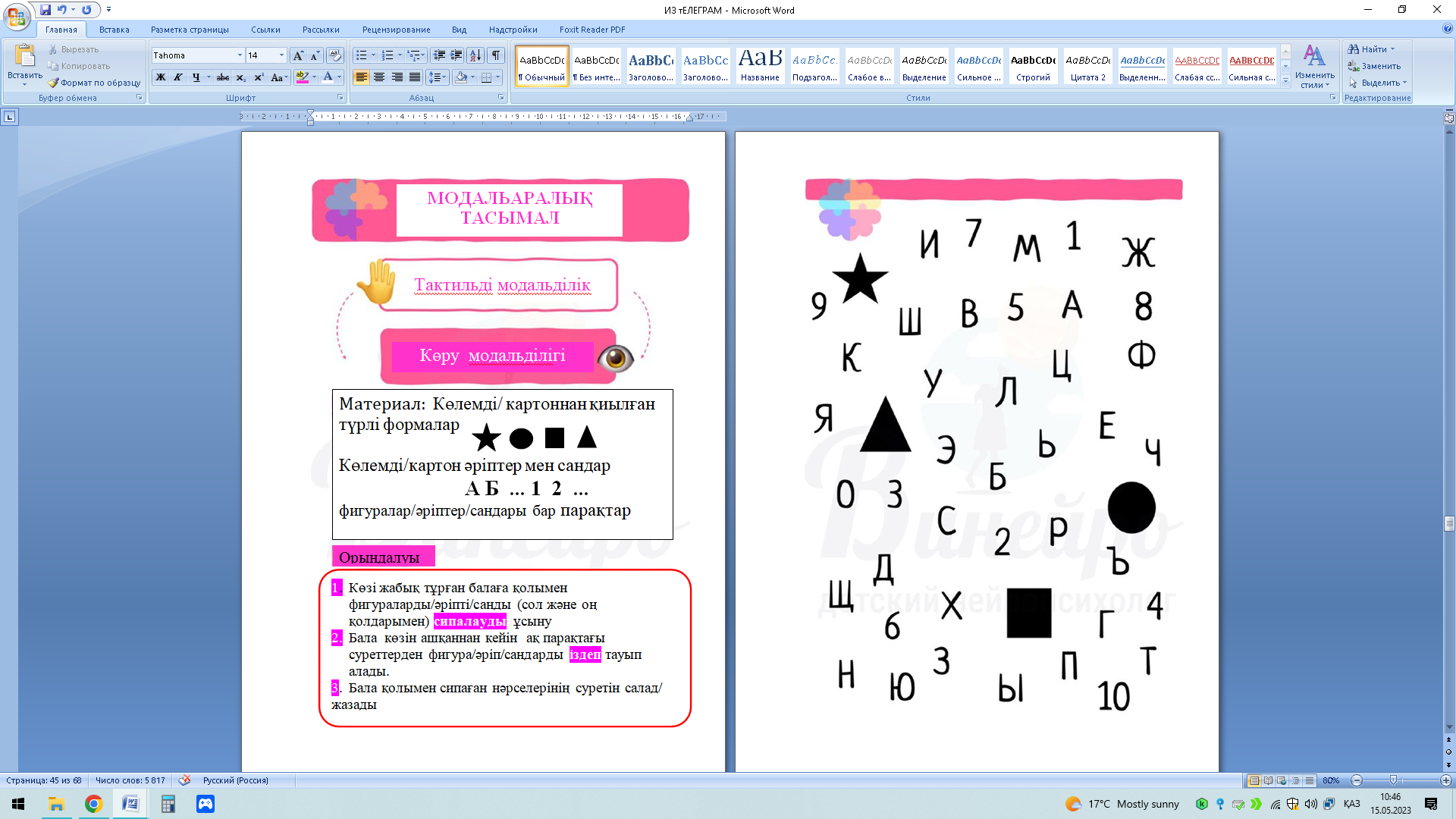1456x819 pixels.
Task: Toggle Bold (Ж) formatting
Action: [x=161, y=77]
